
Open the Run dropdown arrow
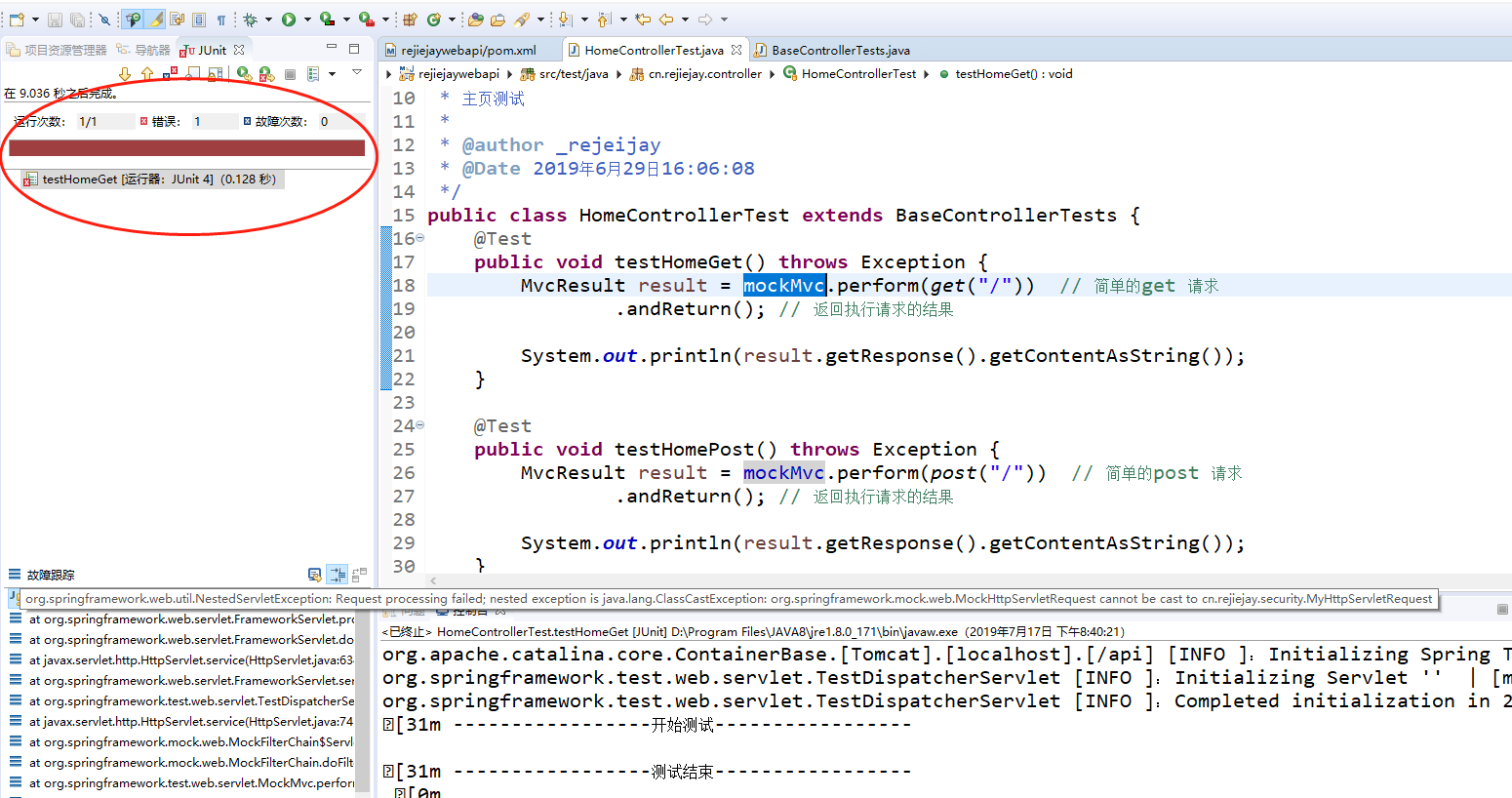coord(307,20)
